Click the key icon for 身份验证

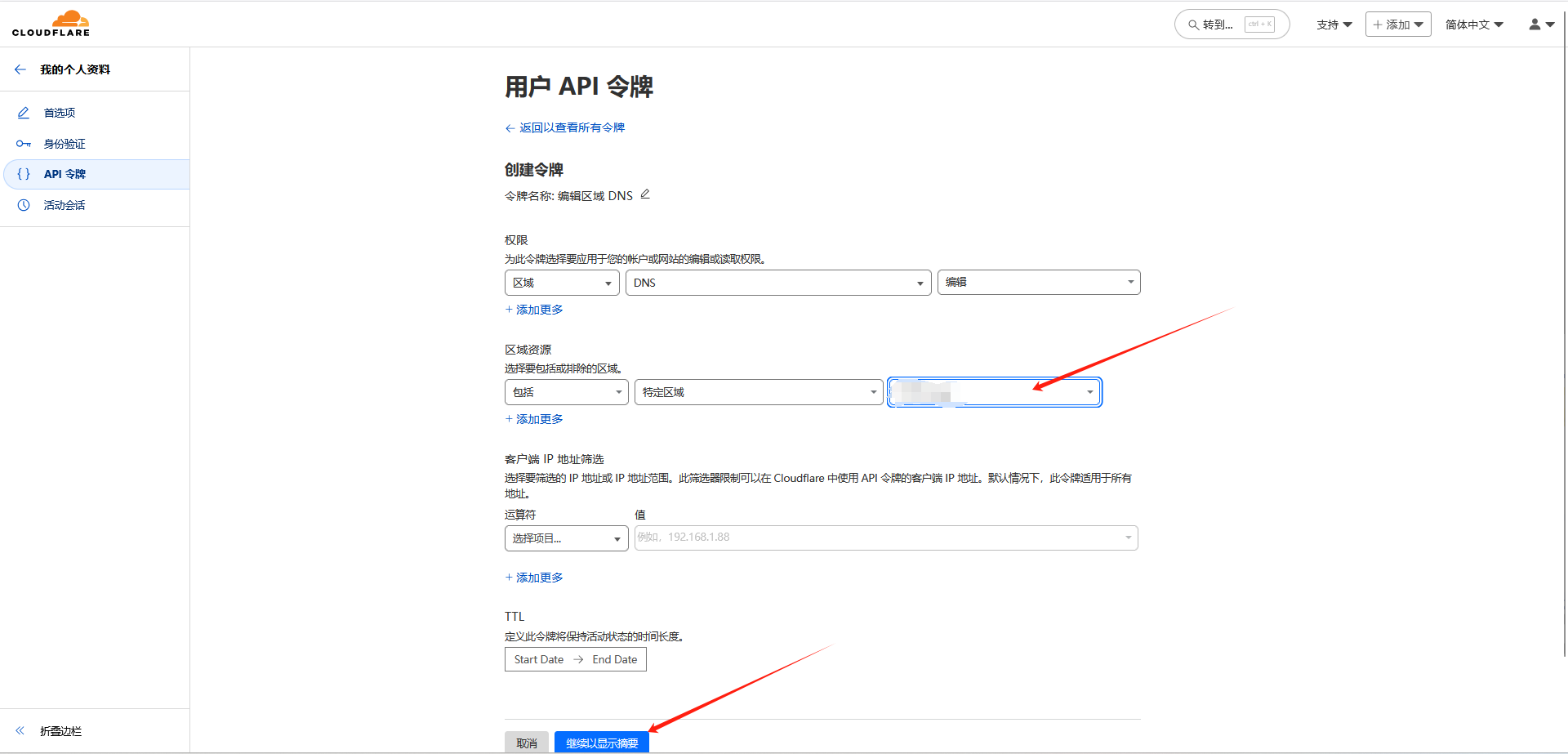pos(24,144)
